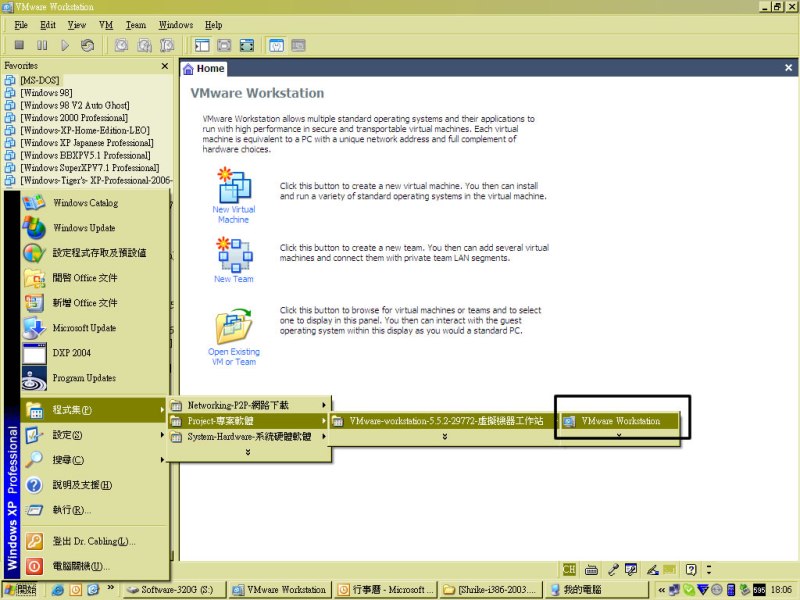Select [Windows BBXPV5.1 Professional] favorite

coord(85,155)
